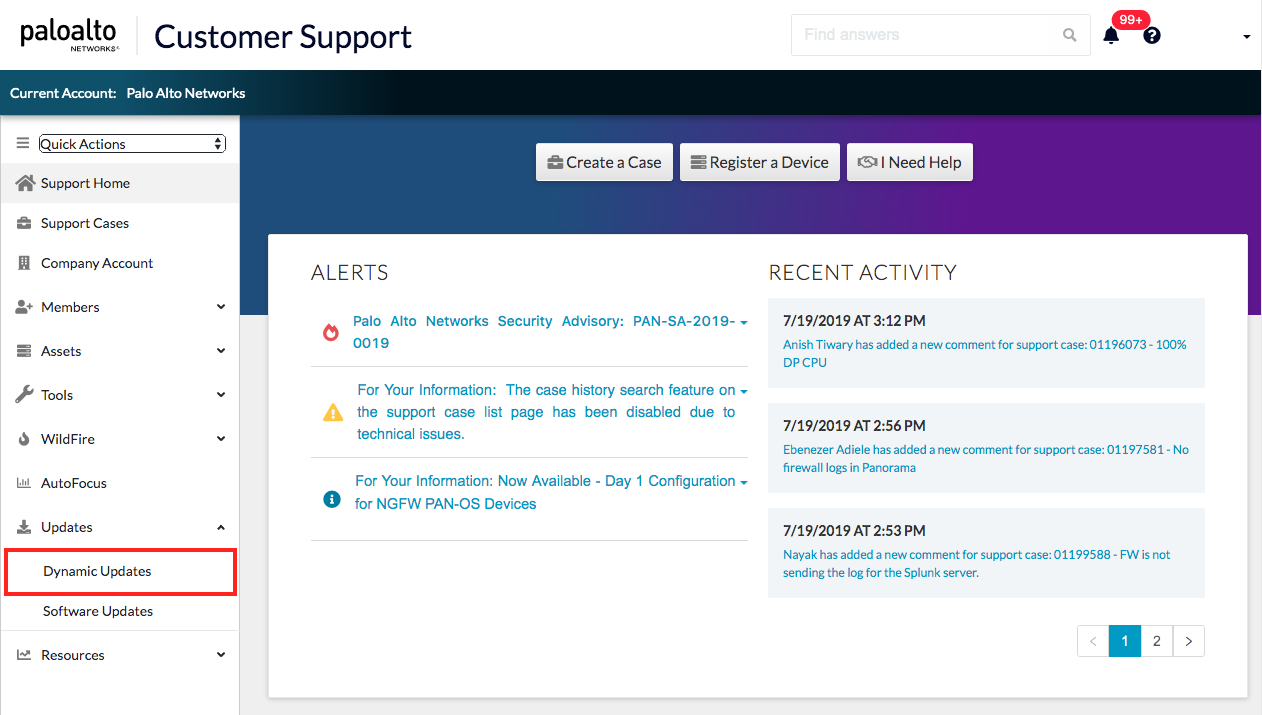Click the WildFire flame icon
Viewport: 1262px width, 715px height.
coord(24,439)
